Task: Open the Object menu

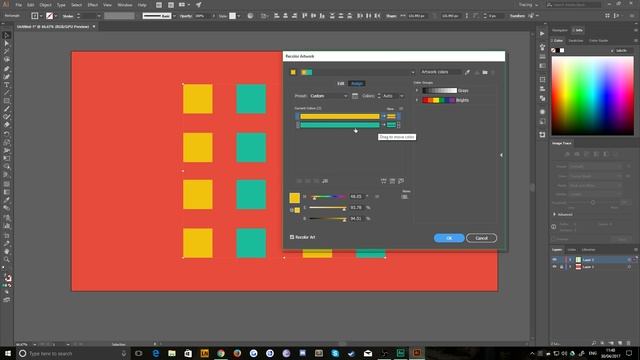Action: coord(45,5)
